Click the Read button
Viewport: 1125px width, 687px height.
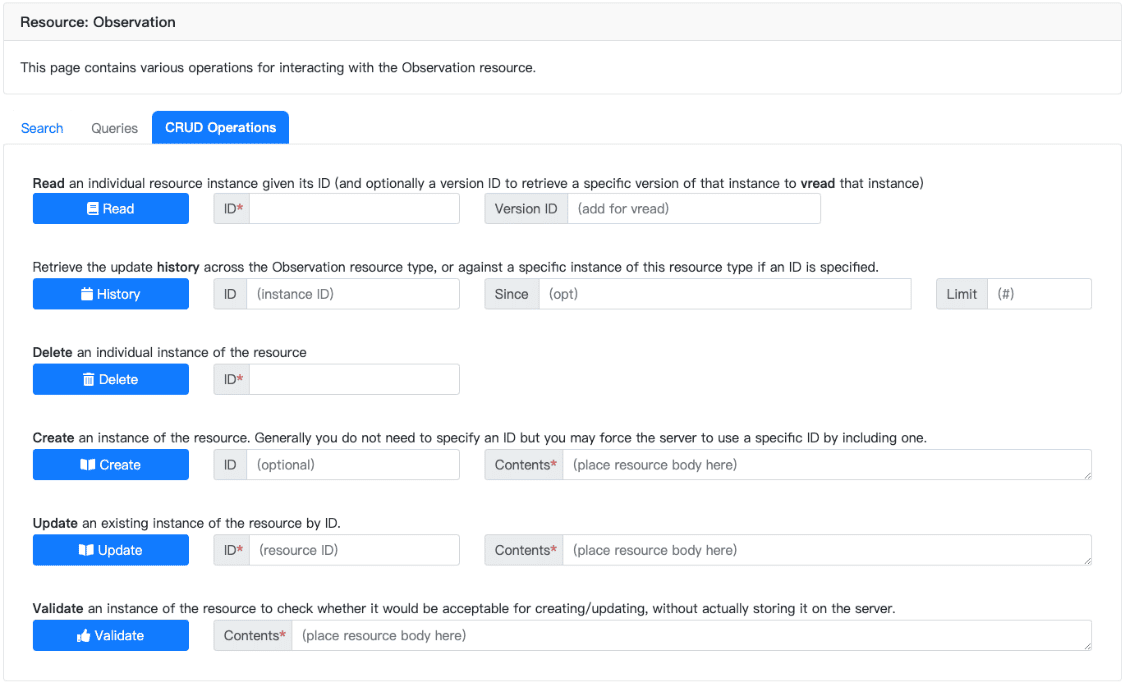(x=110, y=209)
